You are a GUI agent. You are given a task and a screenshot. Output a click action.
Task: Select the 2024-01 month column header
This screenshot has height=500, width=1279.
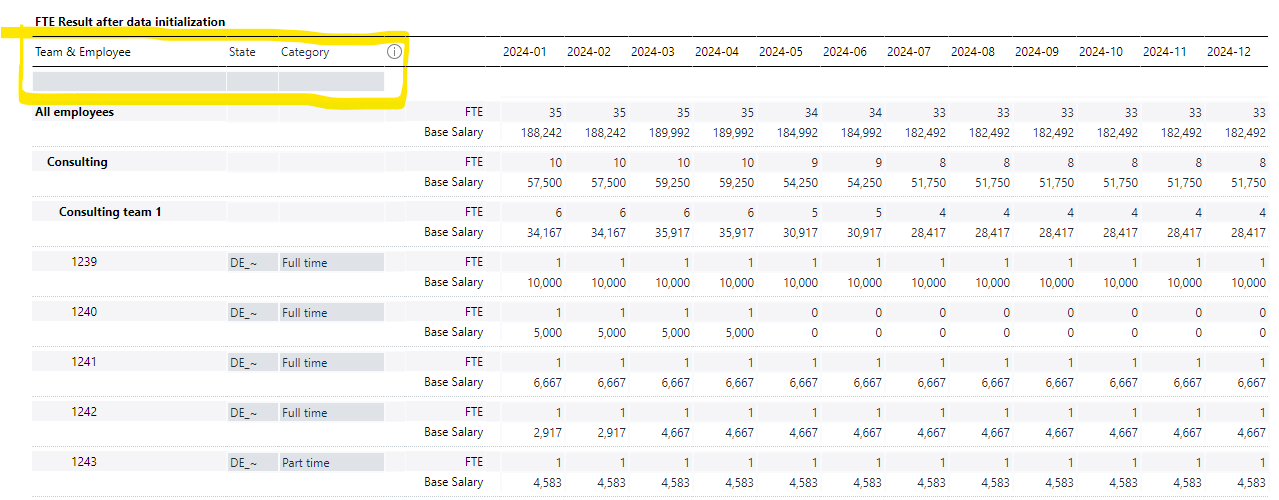coord(525,52)
